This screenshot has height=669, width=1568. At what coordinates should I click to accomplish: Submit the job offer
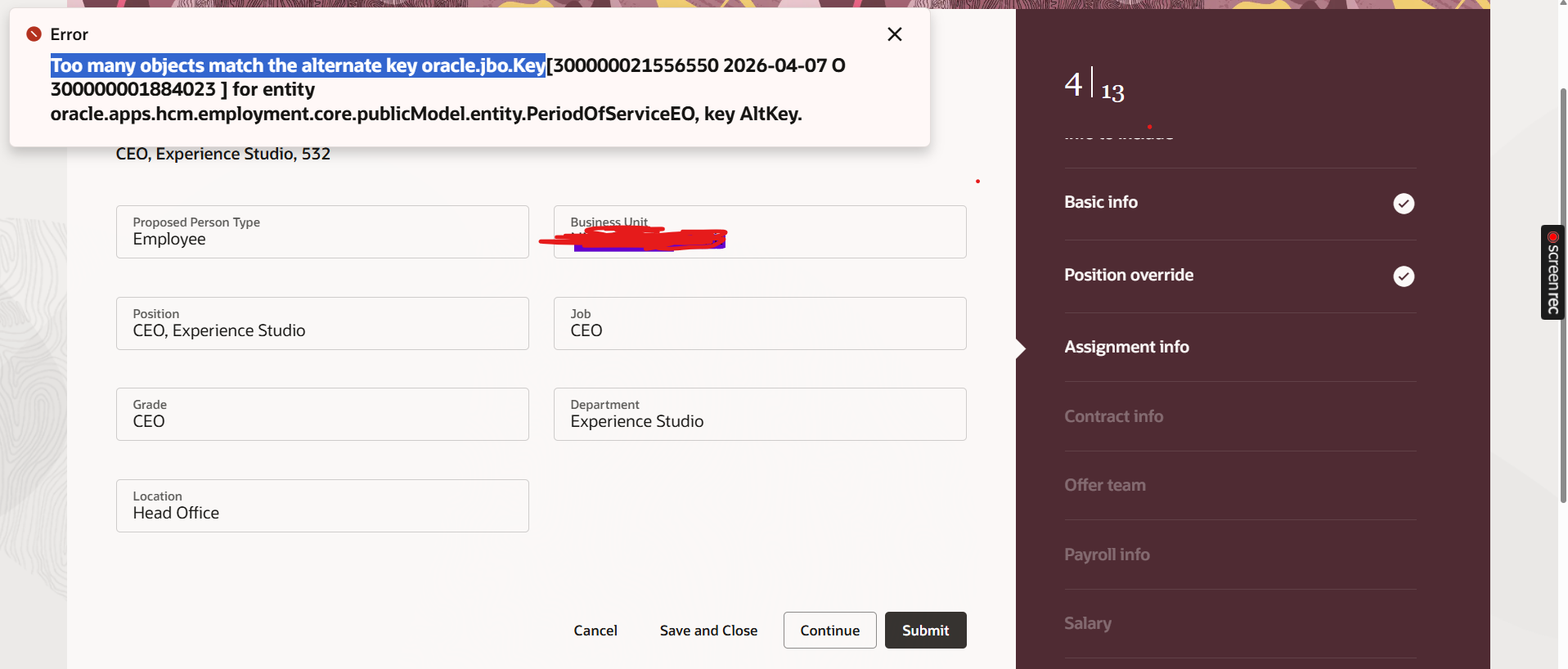click(925, 631)
